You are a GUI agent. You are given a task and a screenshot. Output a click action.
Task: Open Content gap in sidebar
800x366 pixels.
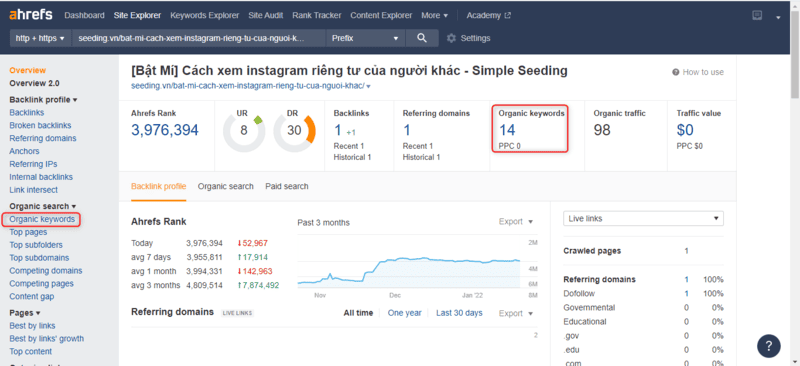coord(32,297)
